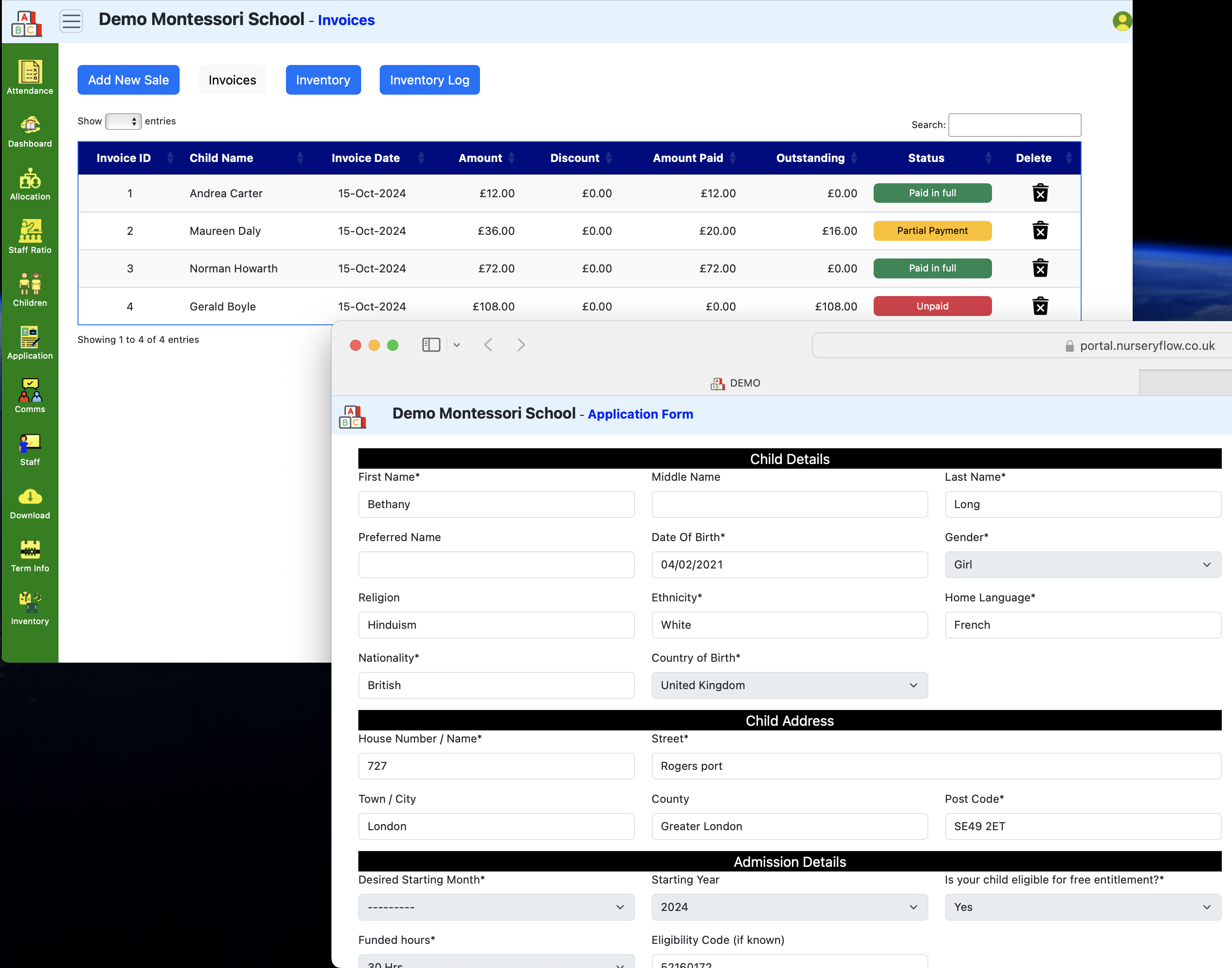The height and width of the screenshot is (968, 1232).
Task: Open Staff Ratio sidebar item
Action: 30,237
